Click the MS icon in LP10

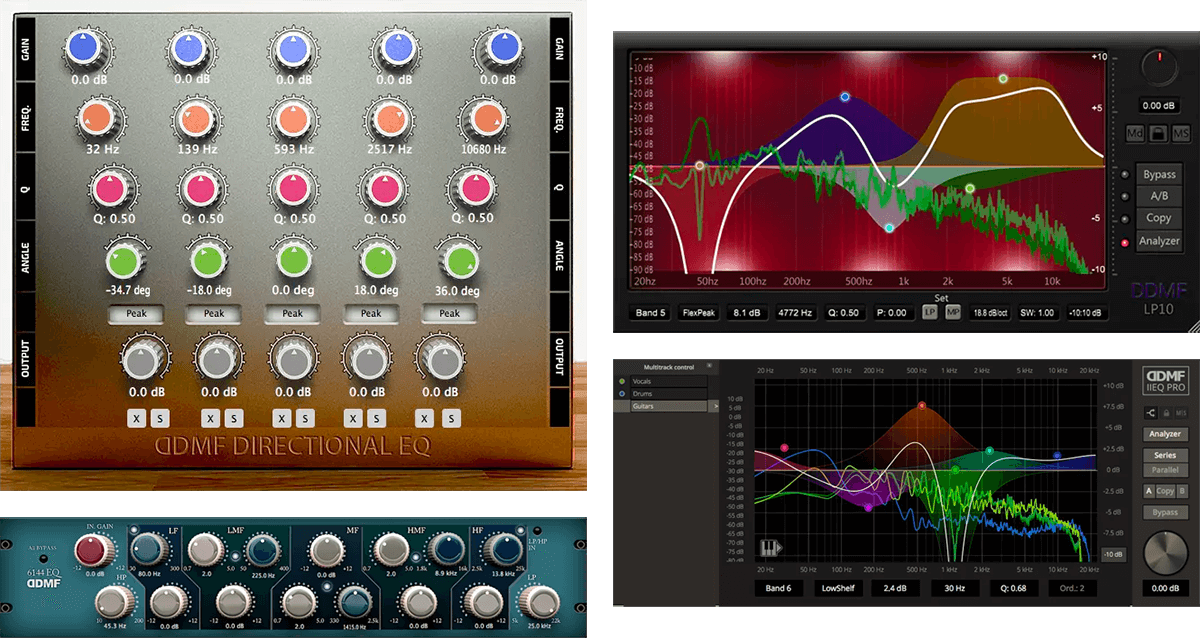pos(1181,134)
